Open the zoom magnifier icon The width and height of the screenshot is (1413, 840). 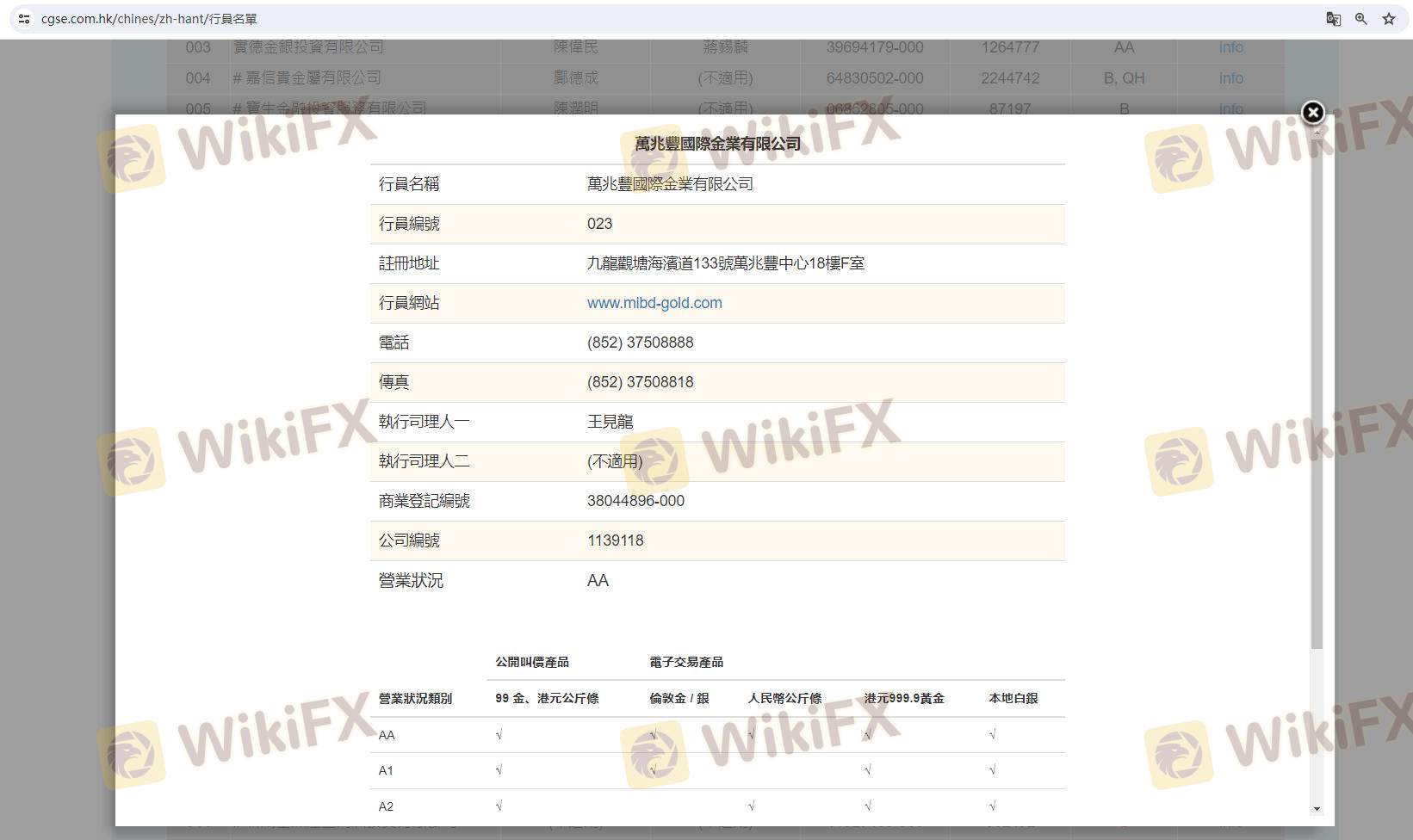pos(1361,18)
